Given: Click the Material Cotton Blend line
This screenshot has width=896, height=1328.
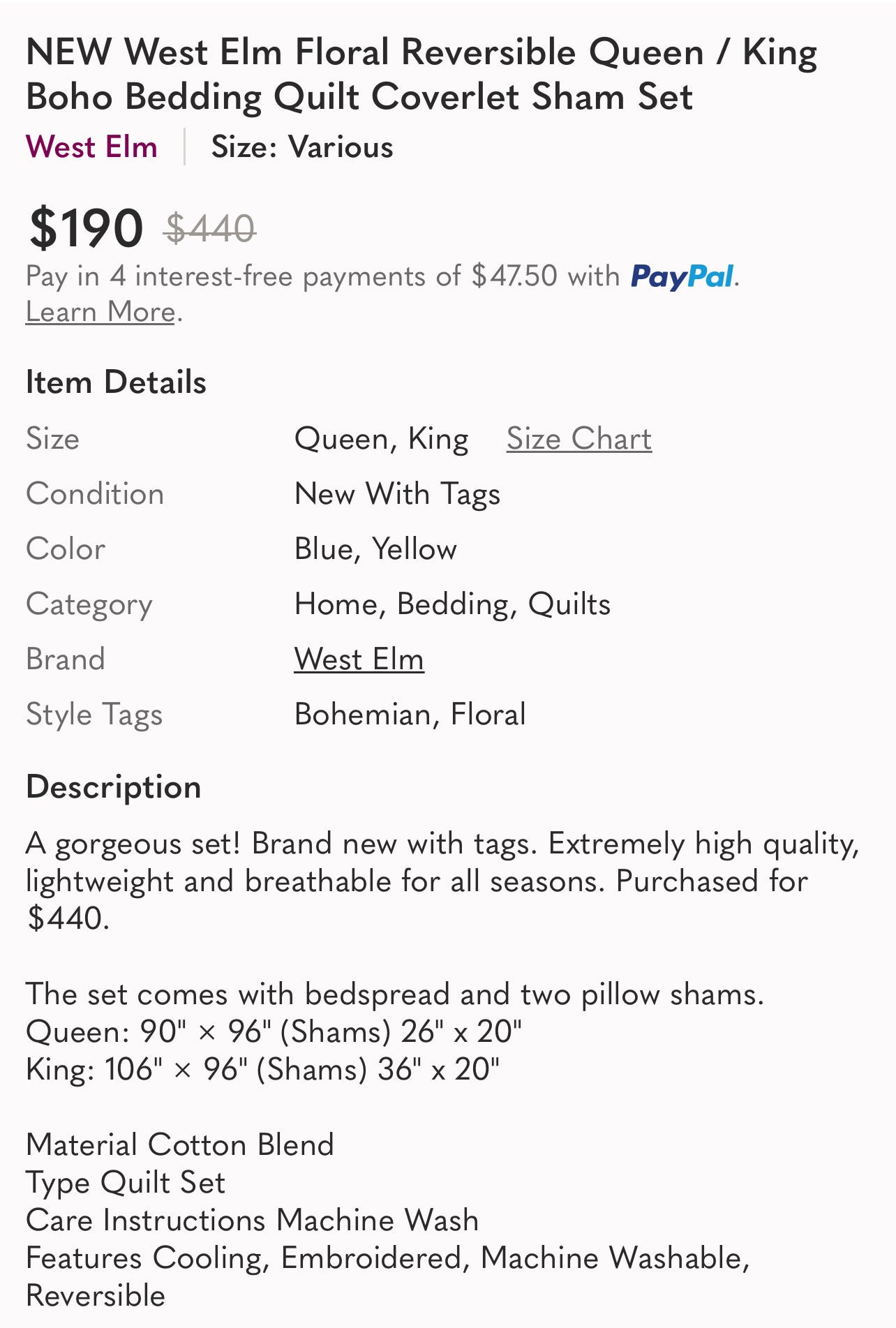Looking at the screenshot, I should pyautogui.click(x=180, y=1145).
